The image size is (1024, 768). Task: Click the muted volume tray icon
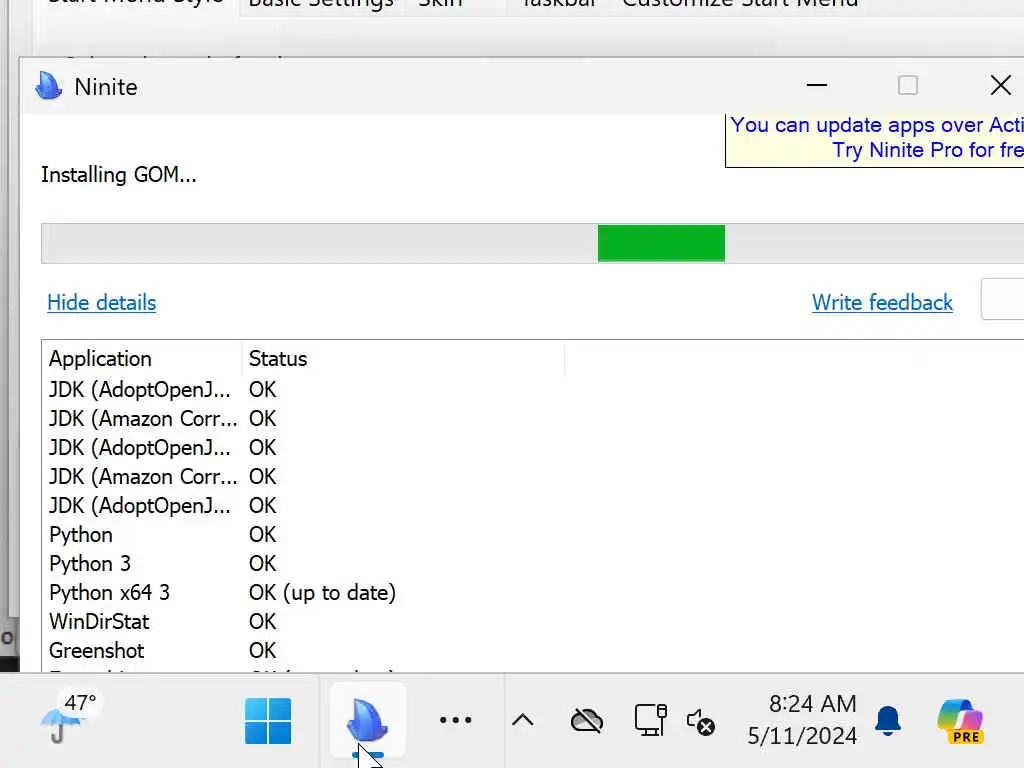tap(701, 722)
